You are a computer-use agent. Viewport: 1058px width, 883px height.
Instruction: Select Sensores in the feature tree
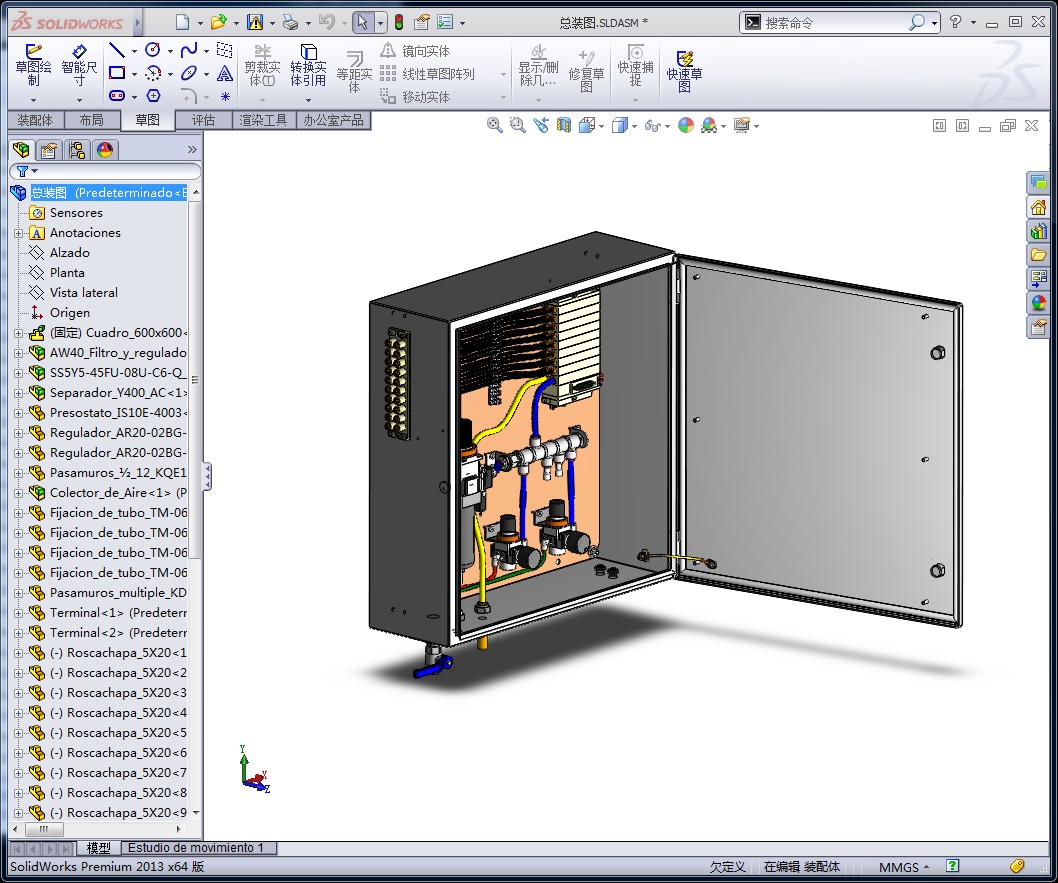click(76, 212)
